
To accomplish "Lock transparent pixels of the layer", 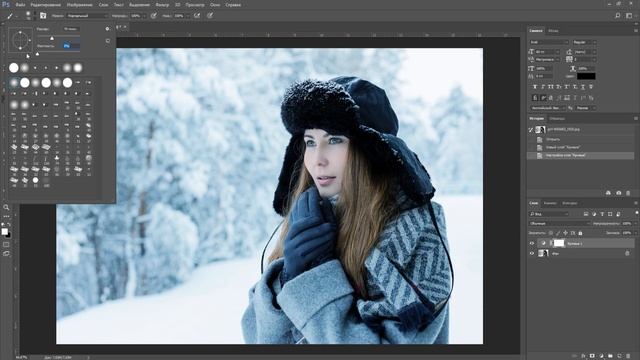I will coord(551,233).
